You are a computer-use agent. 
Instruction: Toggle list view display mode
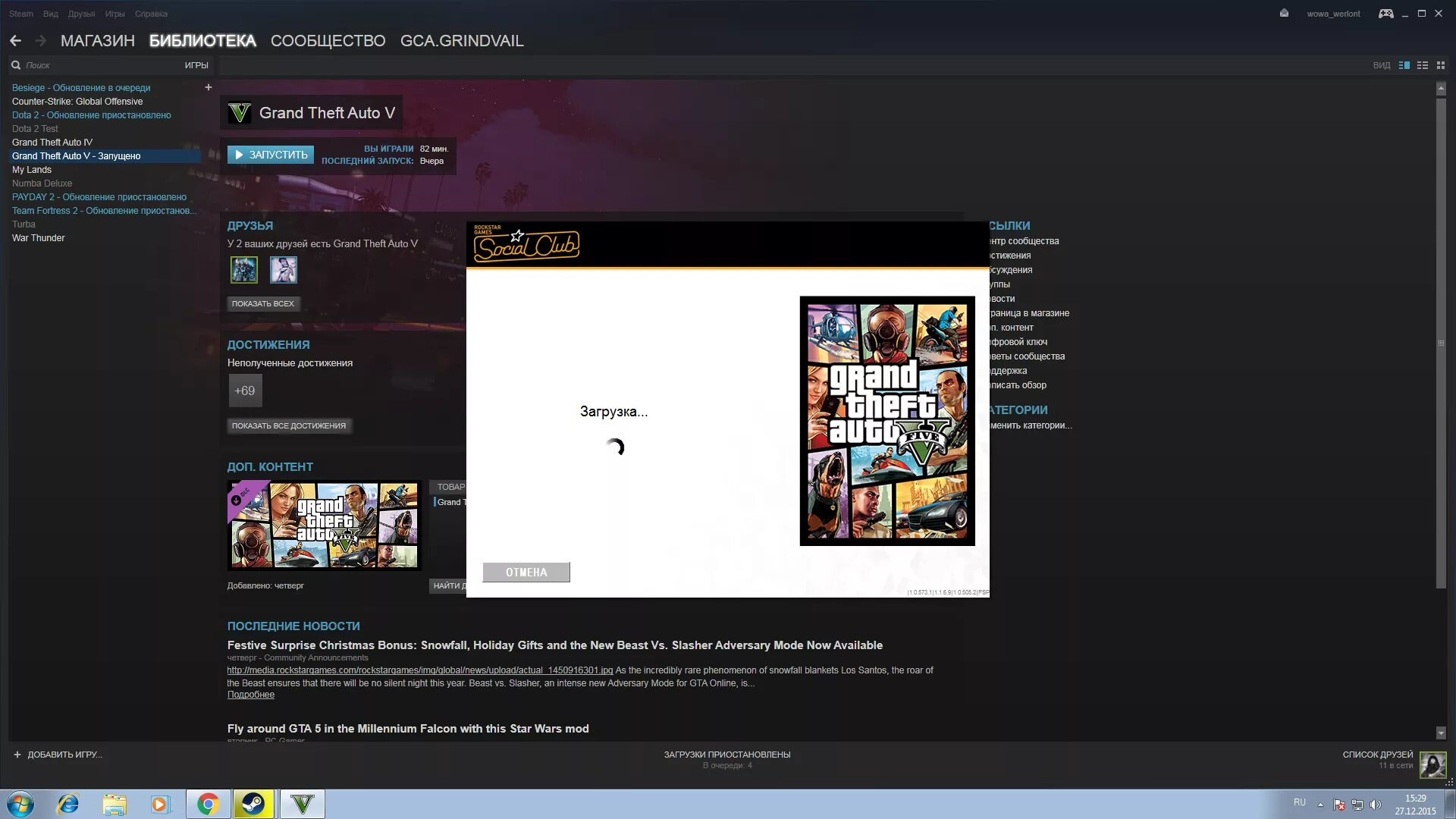1423,65
